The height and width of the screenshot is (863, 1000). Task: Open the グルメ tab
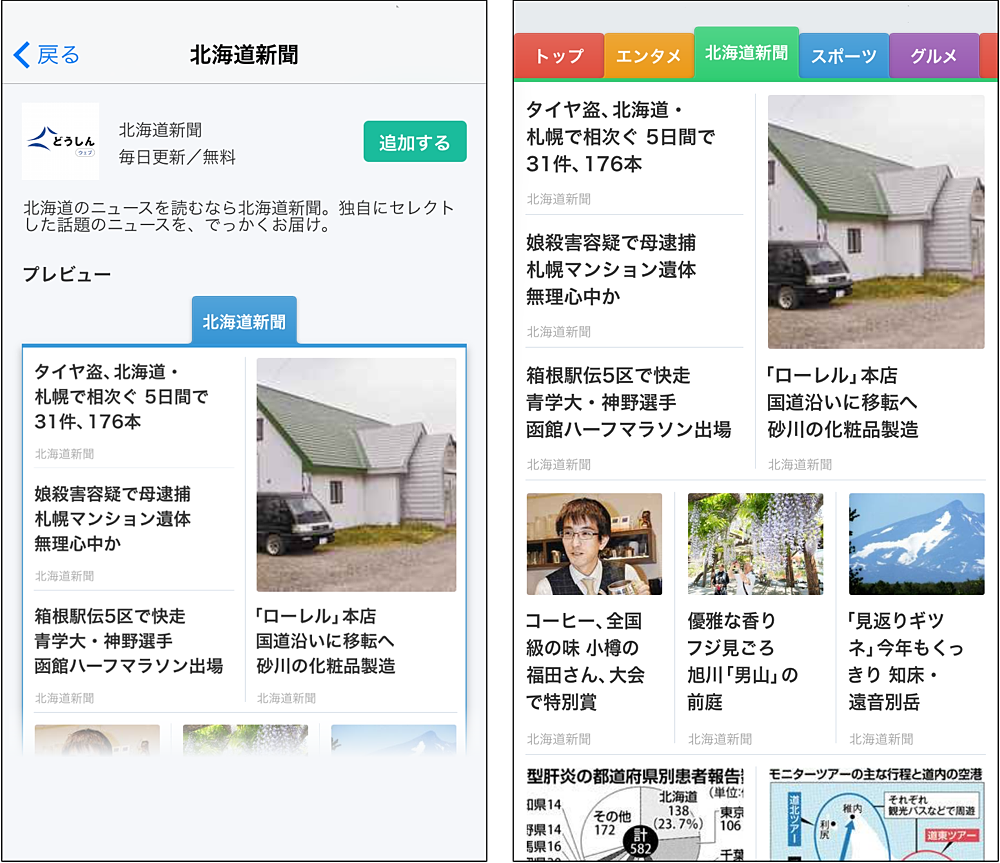coord(934,56)
